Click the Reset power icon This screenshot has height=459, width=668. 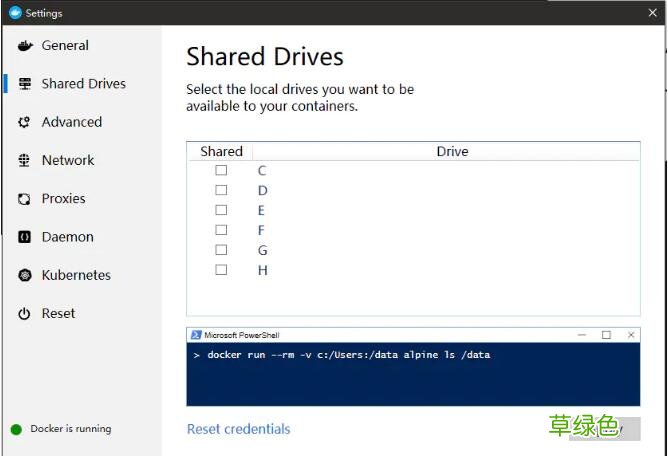pos(24,314)
